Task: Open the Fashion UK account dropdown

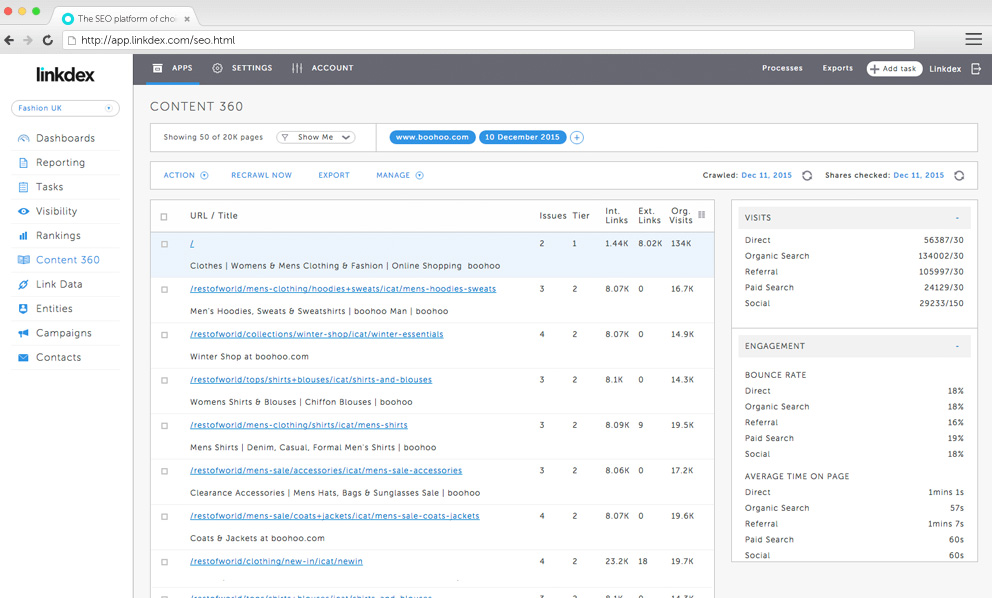Action: (65, 108)
